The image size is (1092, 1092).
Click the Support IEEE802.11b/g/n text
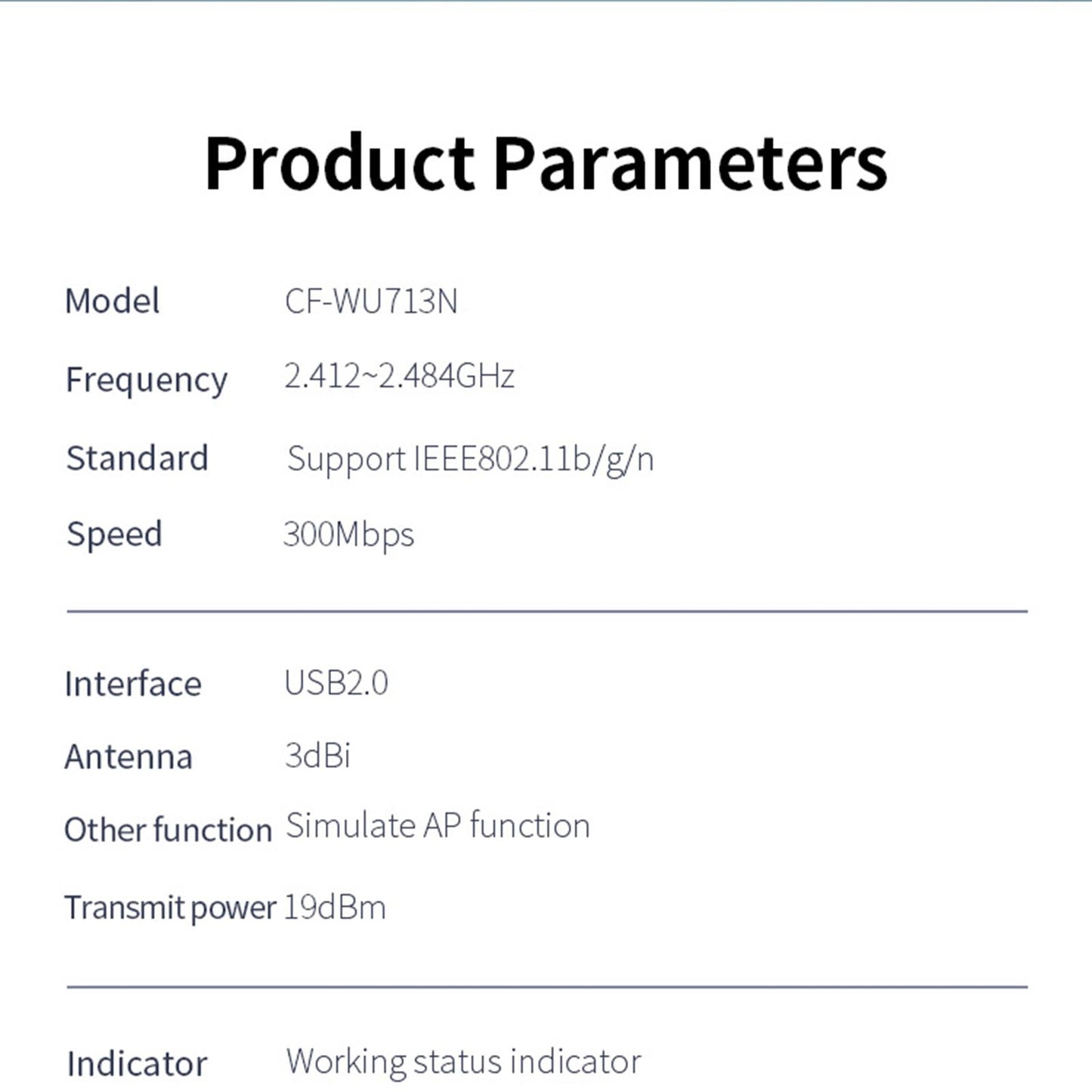point(470,459)
